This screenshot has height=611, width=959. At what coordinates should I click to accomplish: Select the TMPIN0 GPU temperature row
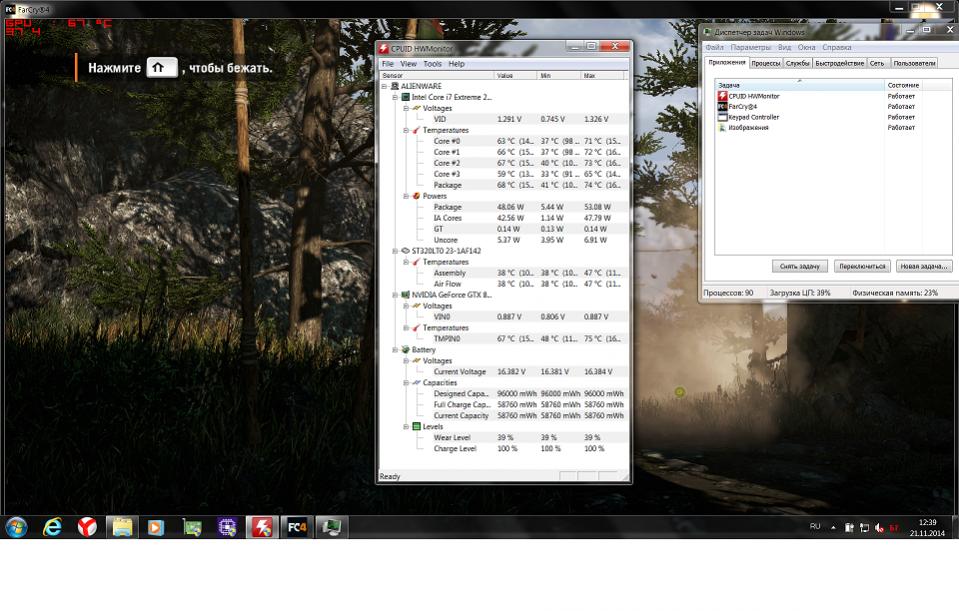pos(504,339)
